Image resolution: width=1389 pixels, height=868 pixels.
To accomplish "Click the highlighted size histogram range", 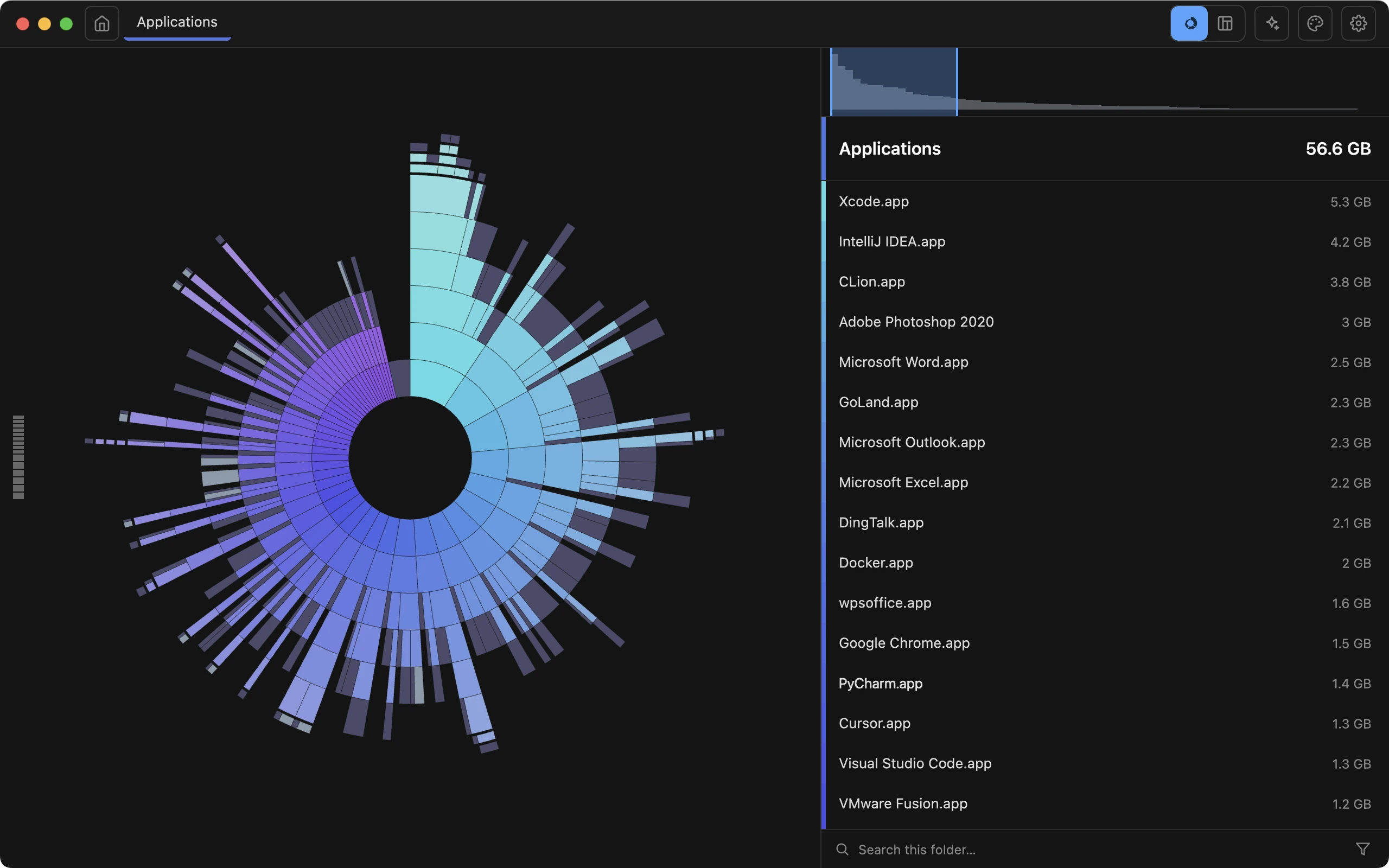I will [x=894, y=81].
